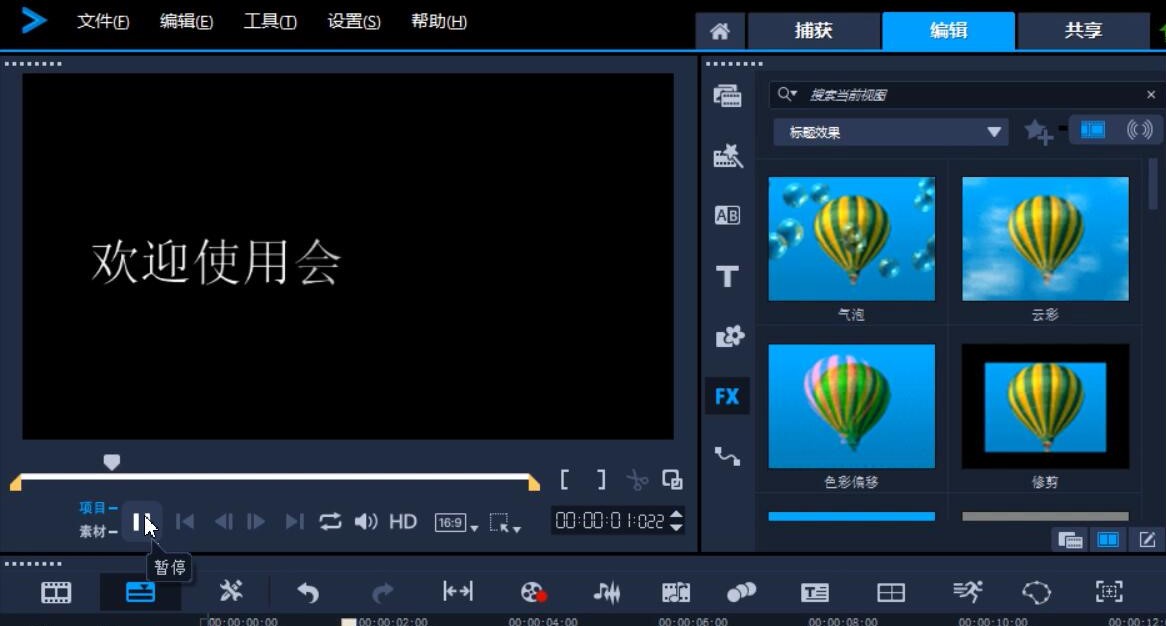The height and width of the screenshot is (626, 1166).
Task: Open the T titles library
Action: 727,276
